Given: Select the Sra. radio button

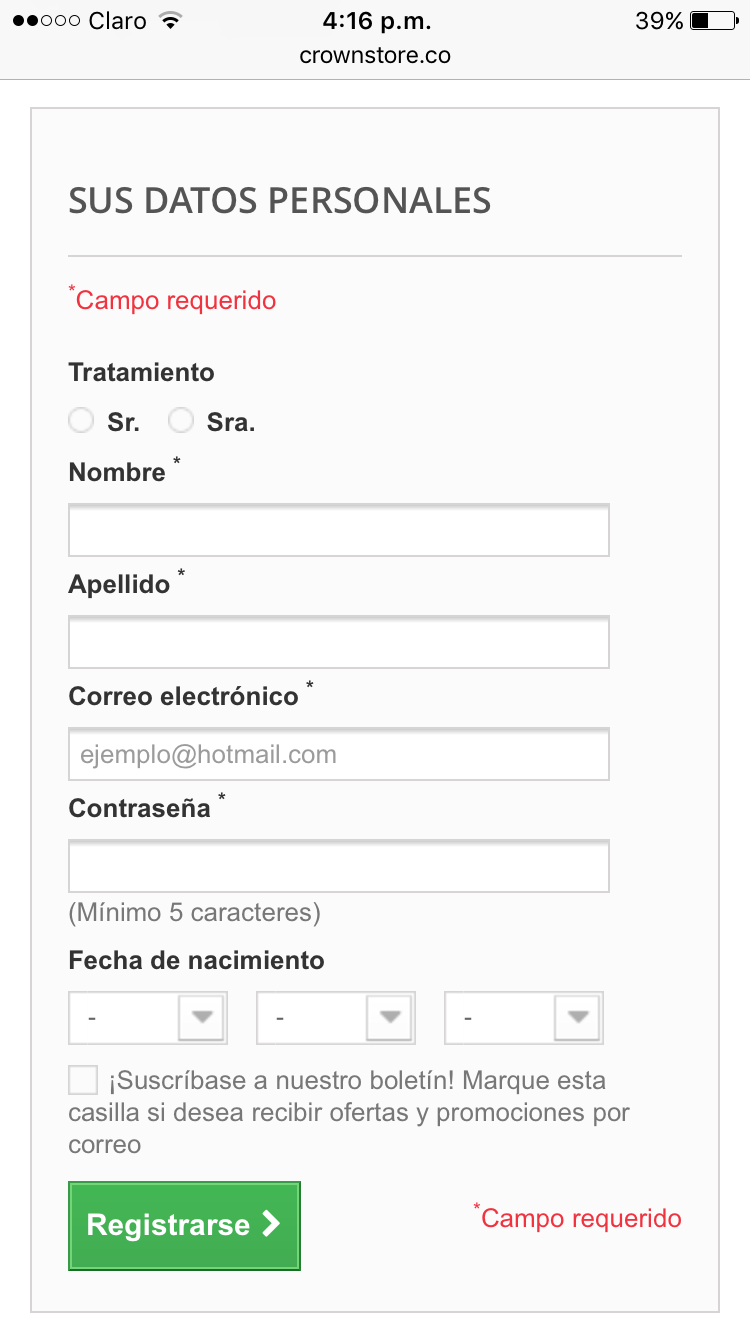Looking at the screenshot, I should pos(181,421).
